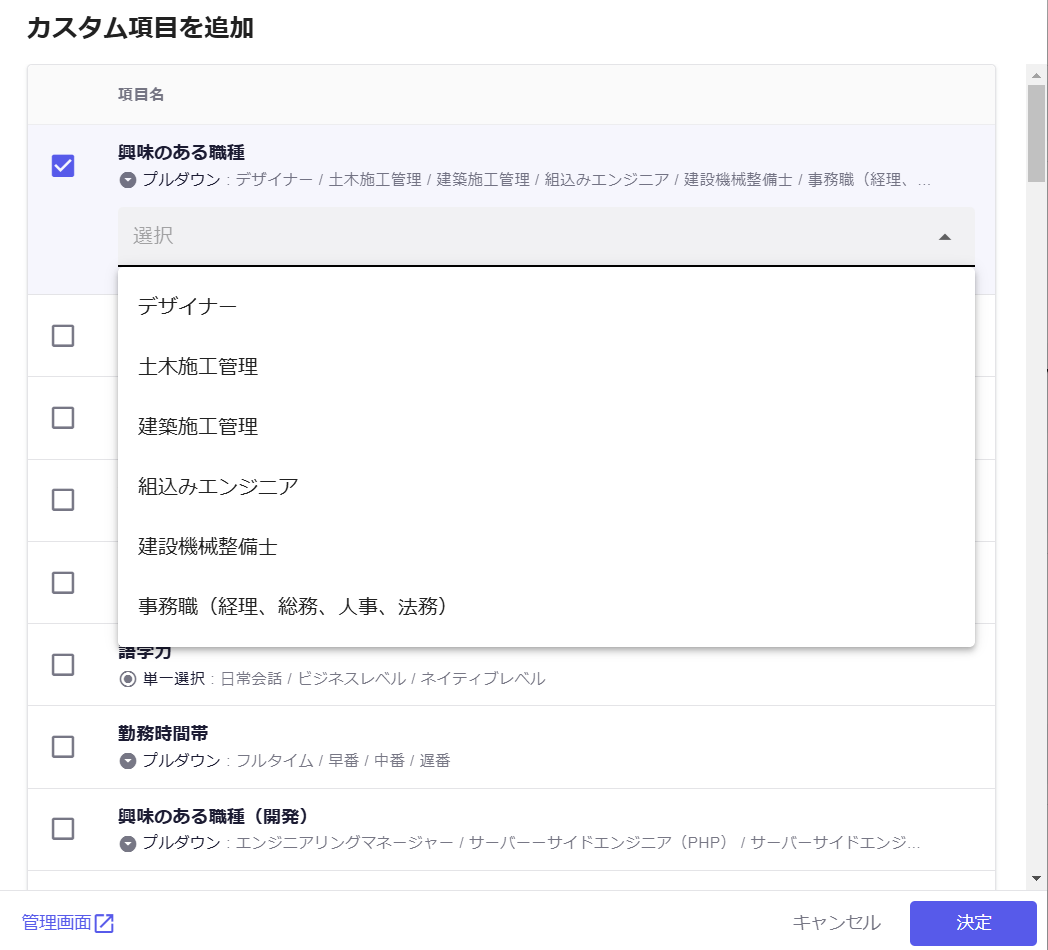The width and height of the screenshot is (1048, 950).
Task: Select デザイナー from the list
Action: 187,307
